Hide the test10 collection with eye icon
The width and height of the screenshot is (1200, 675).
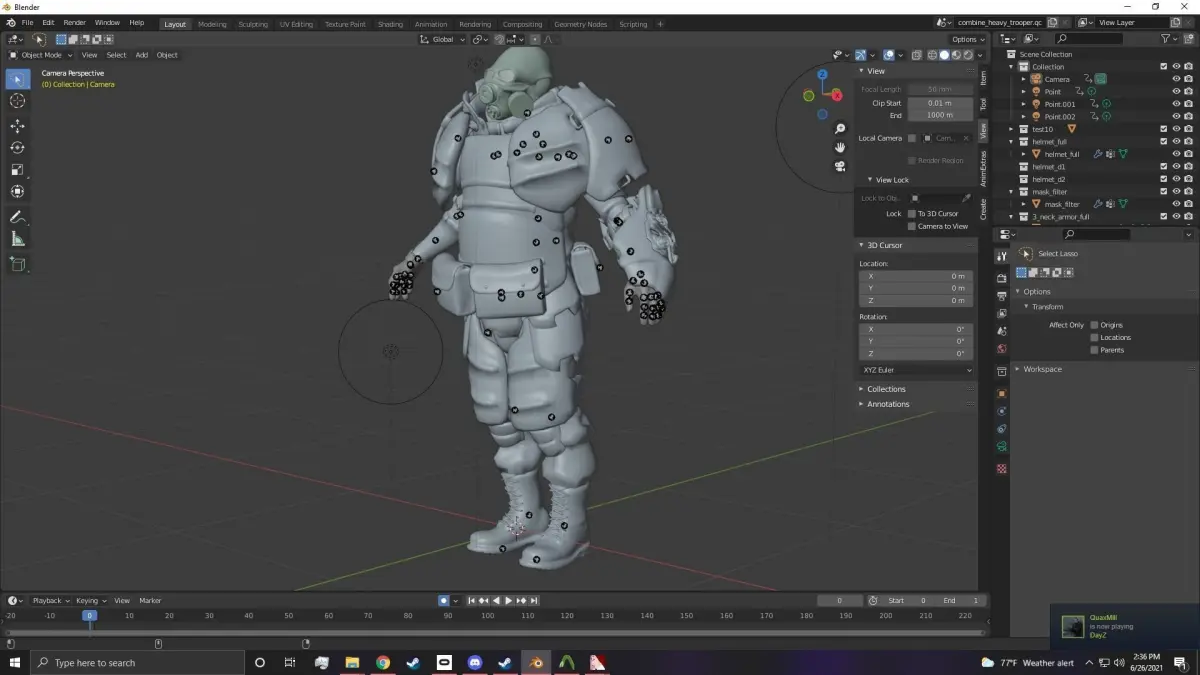[x=1176, y=129]
